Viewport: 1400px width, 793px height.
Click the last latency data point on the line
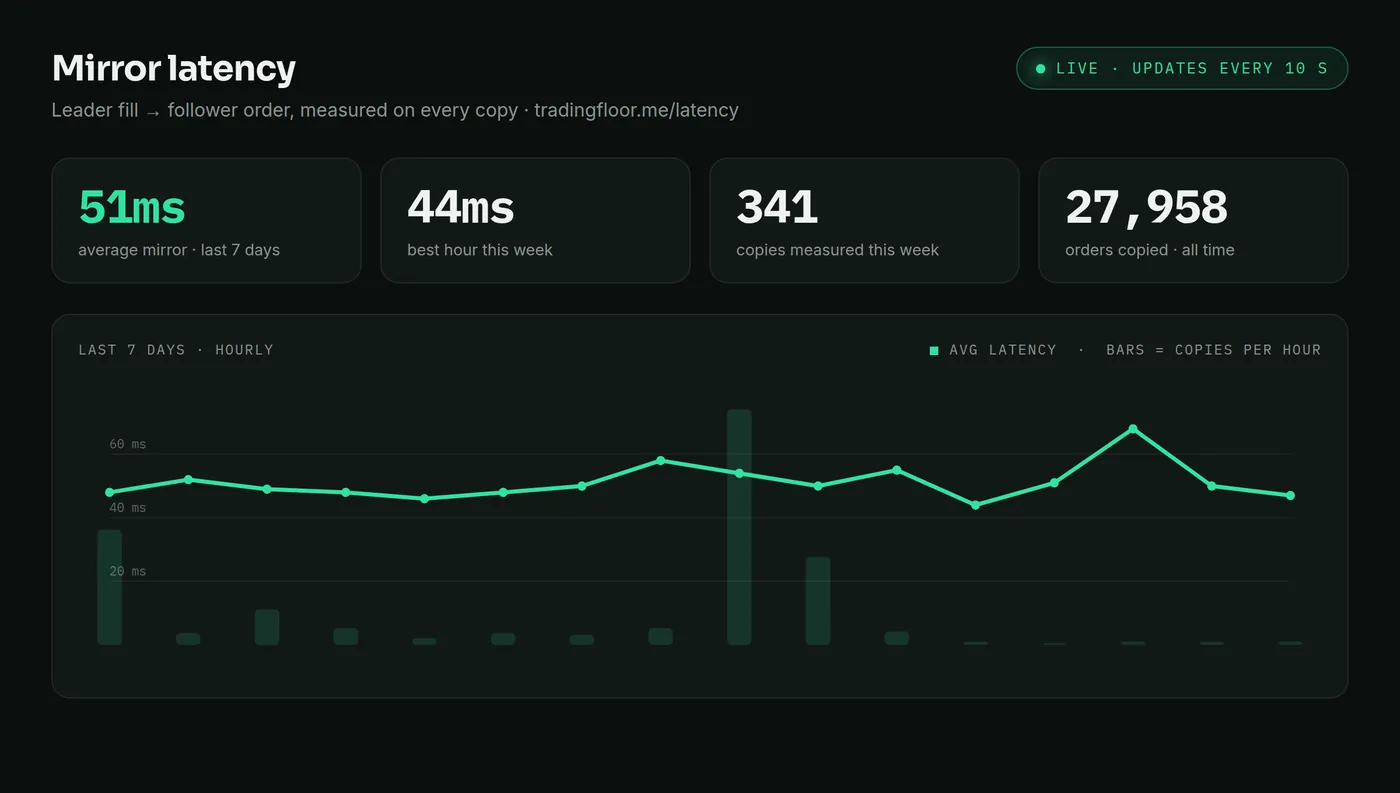(x=1290, y=495)
